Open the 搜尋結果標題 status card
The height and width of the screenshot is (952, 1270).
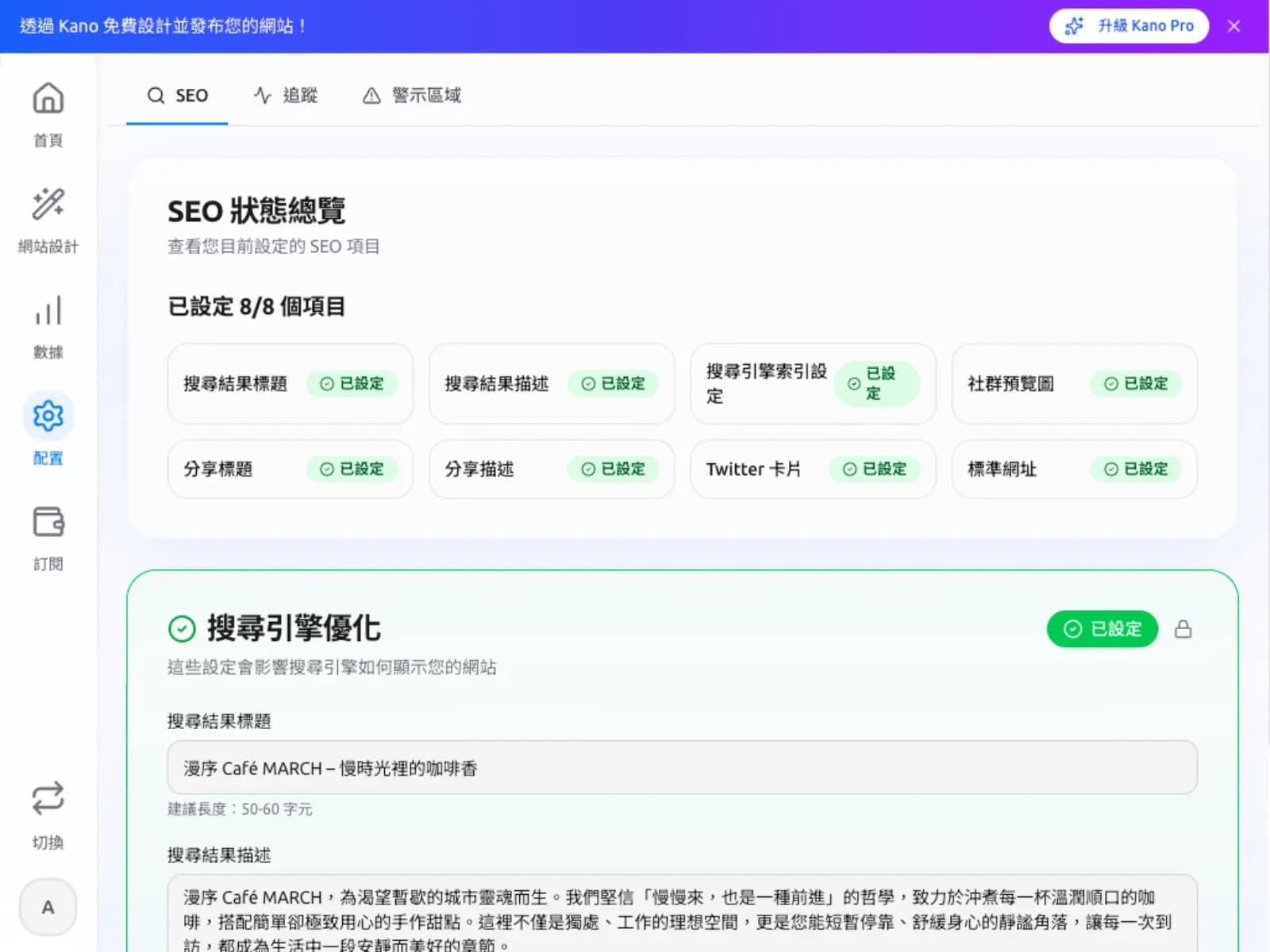(x=290, y=384)
